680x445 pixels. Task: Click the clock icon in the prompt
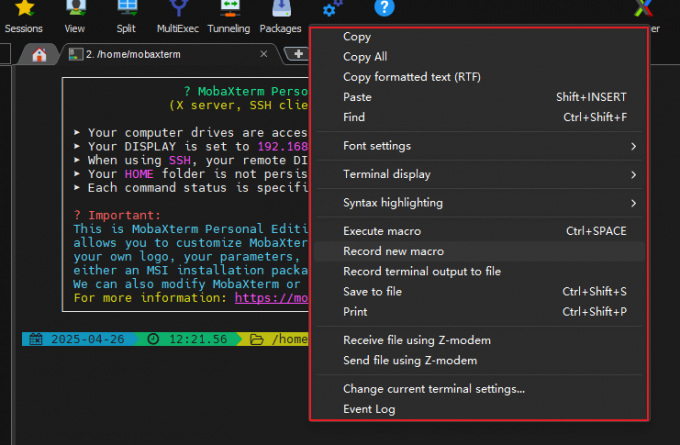(x=153, y=339)
